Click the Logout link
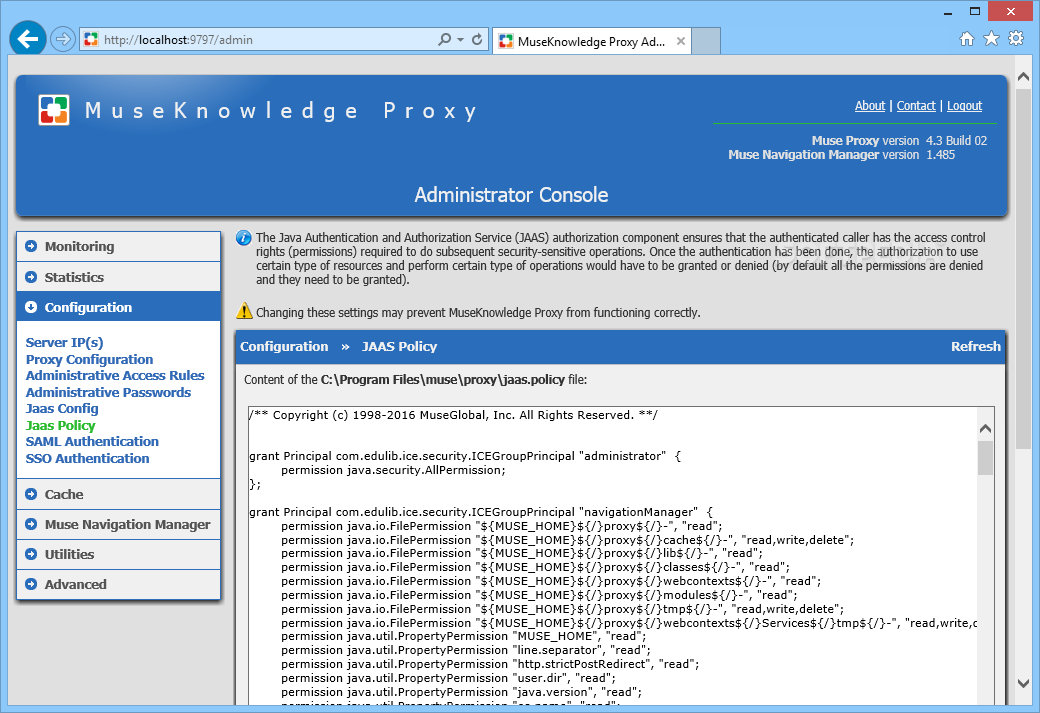 tap(964, 105)
